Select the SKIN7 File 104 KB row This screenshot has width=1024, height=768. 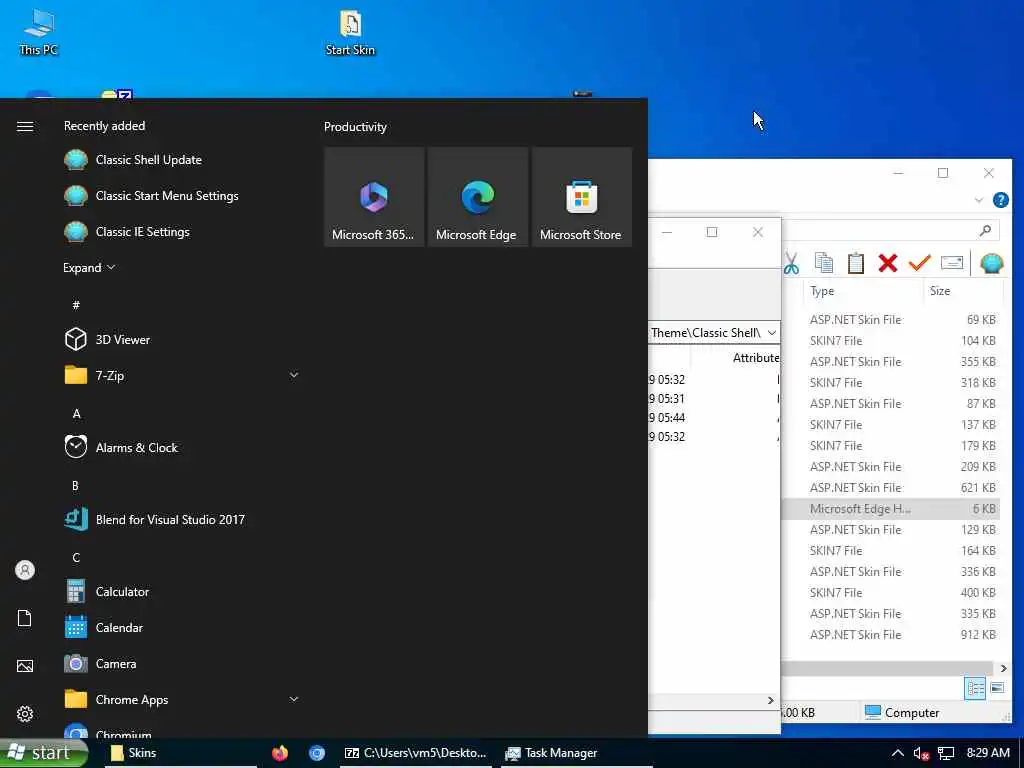[x=892, y=341]
